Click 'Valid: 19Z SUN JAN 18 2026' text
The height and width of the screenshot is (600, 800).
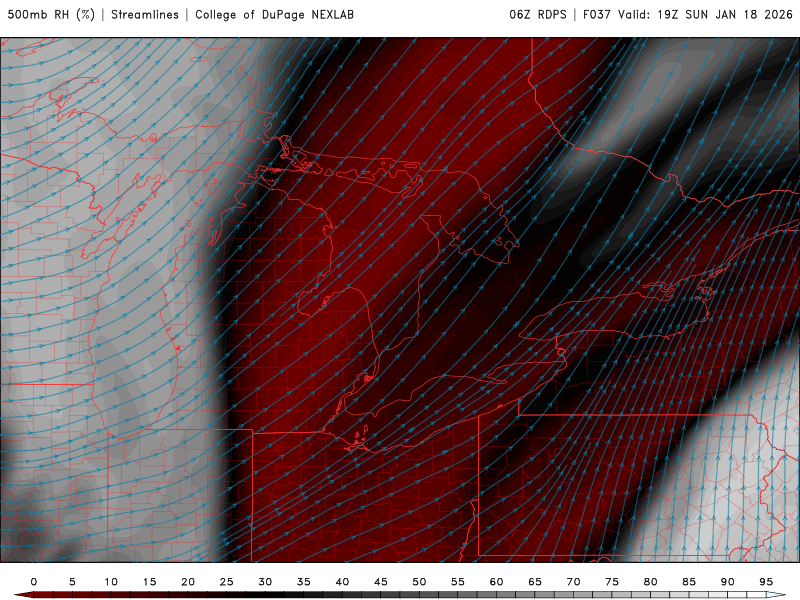(706, 15)
